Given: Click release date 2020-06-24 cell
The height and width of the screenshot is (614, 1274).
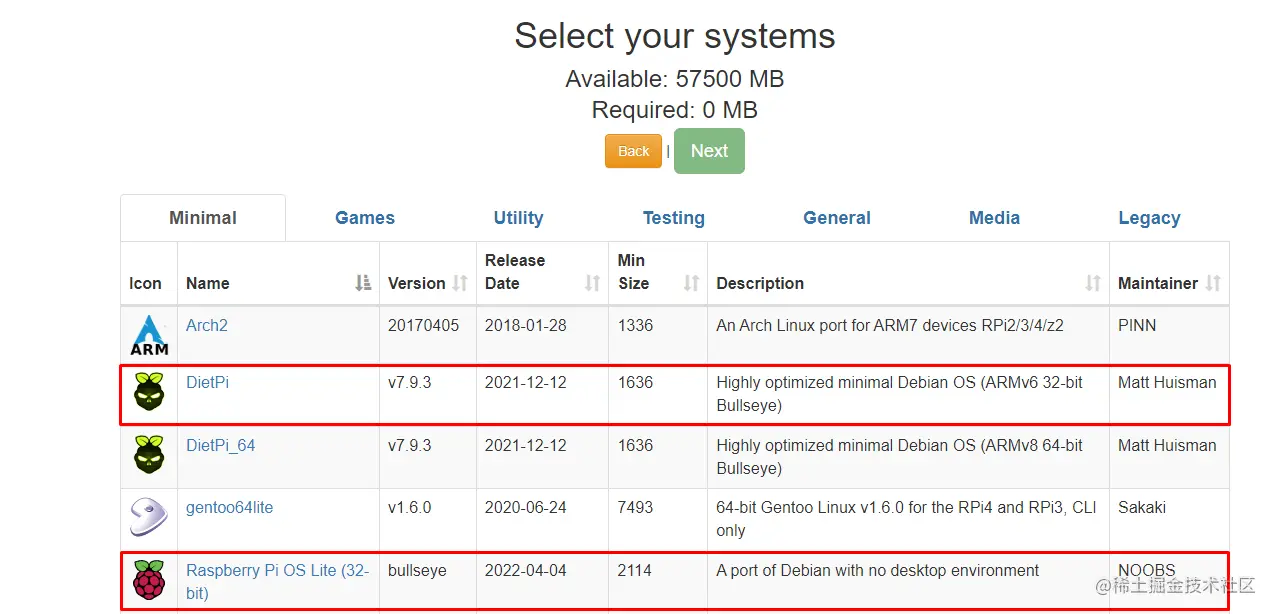Looking at the screenshot, I should [x=526, y=507].
